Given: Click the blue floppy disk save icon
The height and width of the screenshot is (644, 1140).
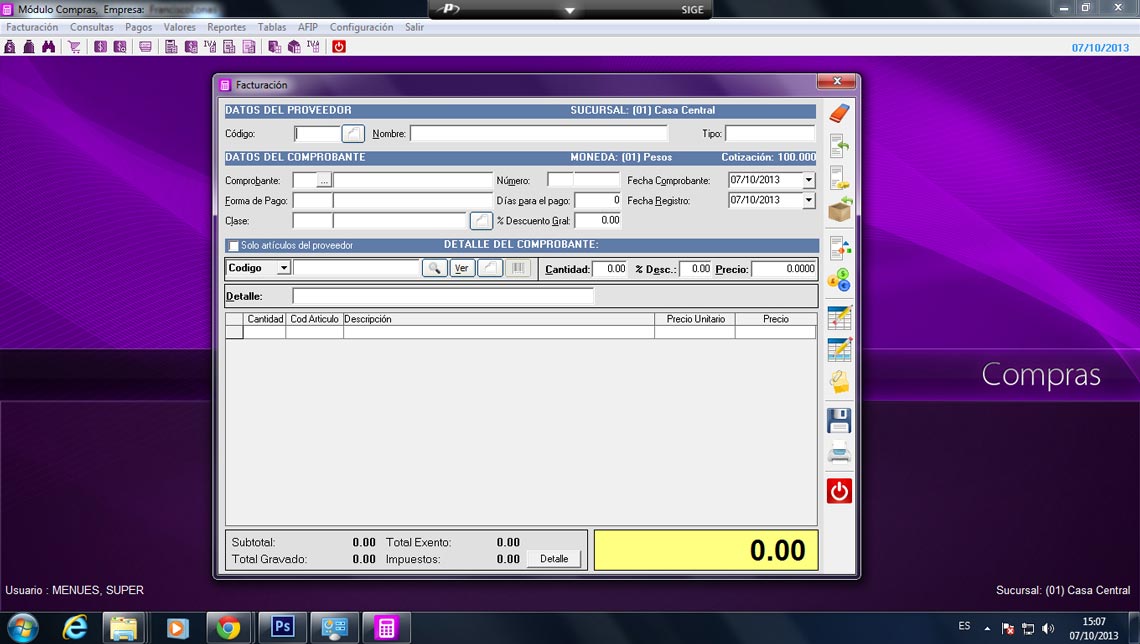Looking at the screenshot, I should click(x=839, y=421).
